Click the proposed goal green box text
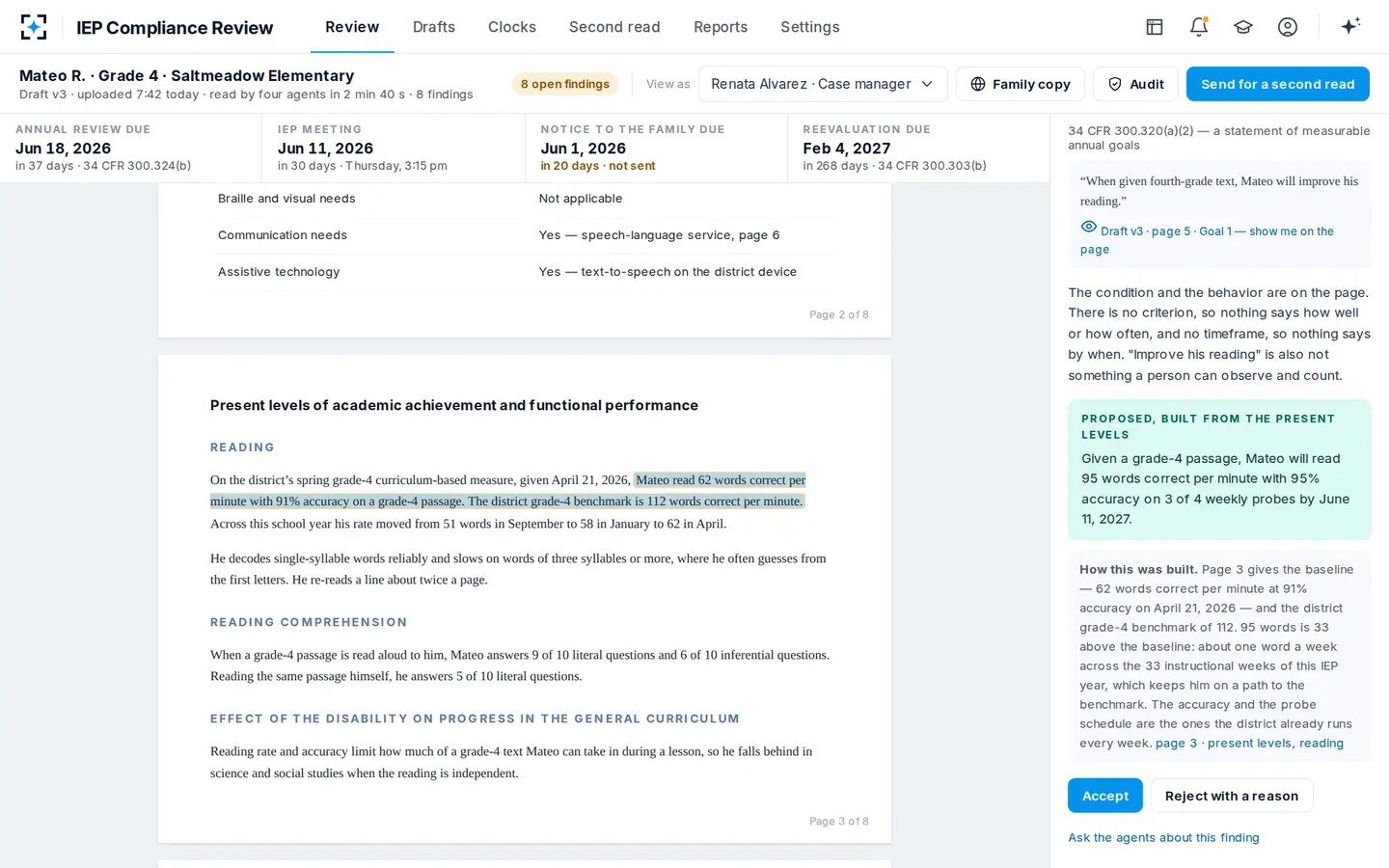The height and width of the screenshot is (868, 1389). coord(1215,489)
